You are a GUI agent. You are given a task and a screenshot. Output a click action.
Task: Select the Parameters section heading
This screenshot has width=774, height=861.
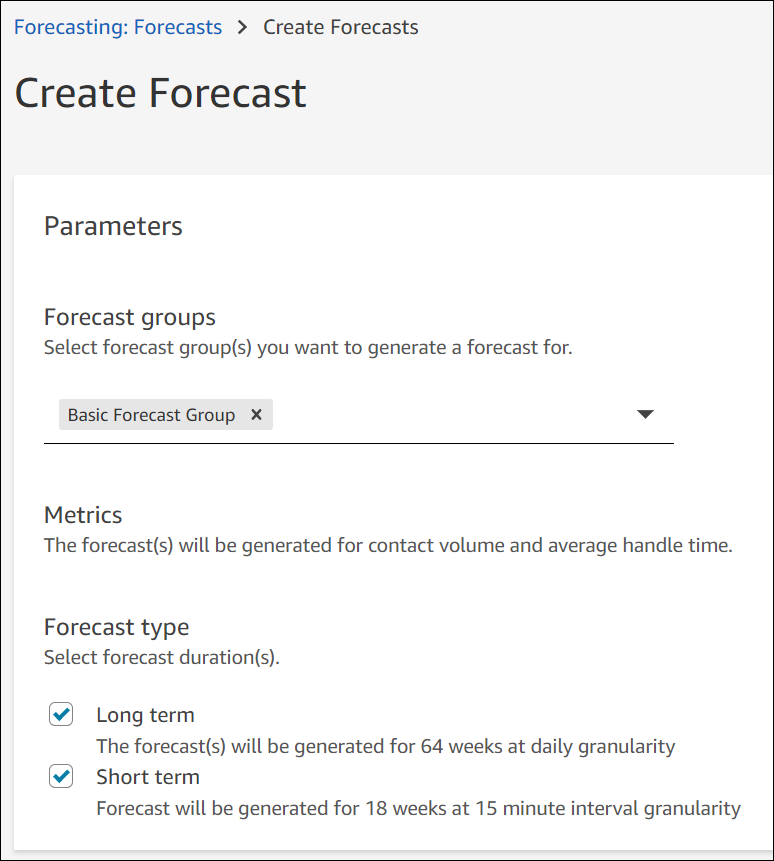pos(113,227)
